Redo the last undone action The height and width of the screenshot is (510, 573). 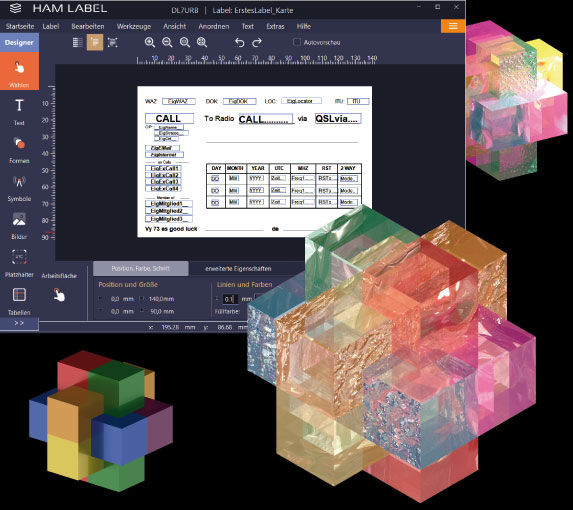[x=257, y=42]
